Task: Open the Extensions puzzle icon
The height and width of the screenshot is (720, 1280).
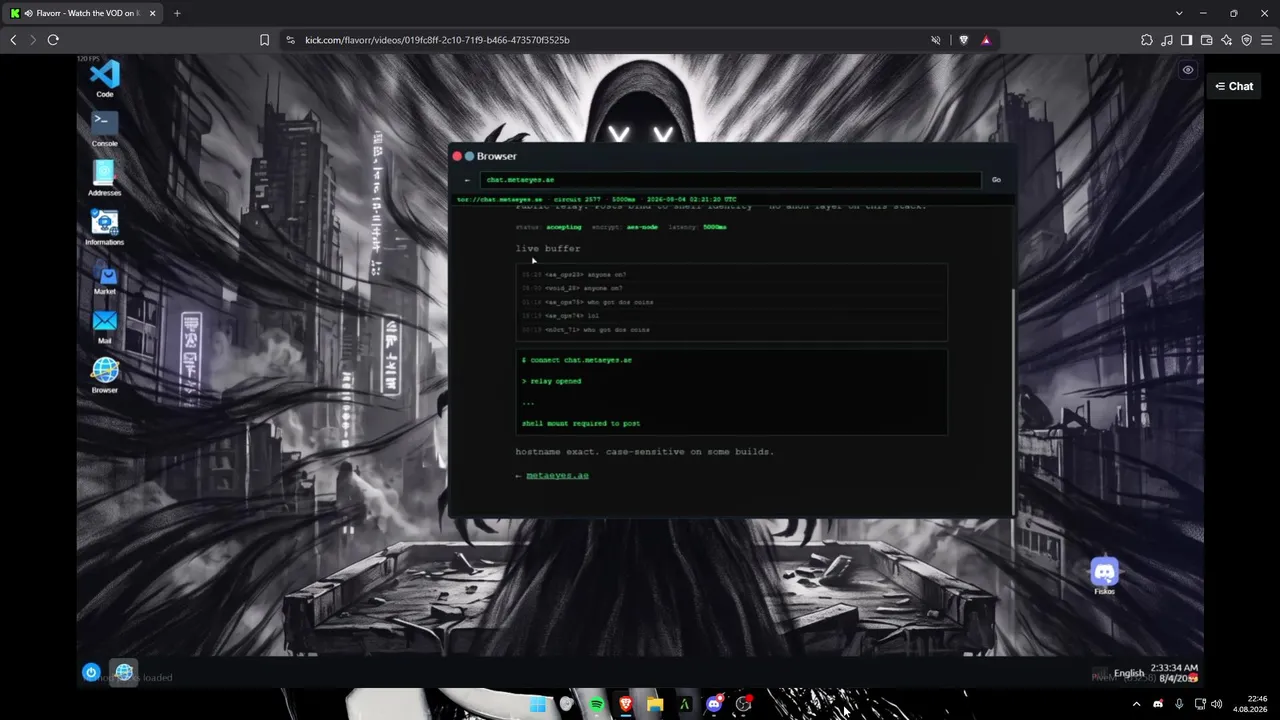Action: [1147, 40]
